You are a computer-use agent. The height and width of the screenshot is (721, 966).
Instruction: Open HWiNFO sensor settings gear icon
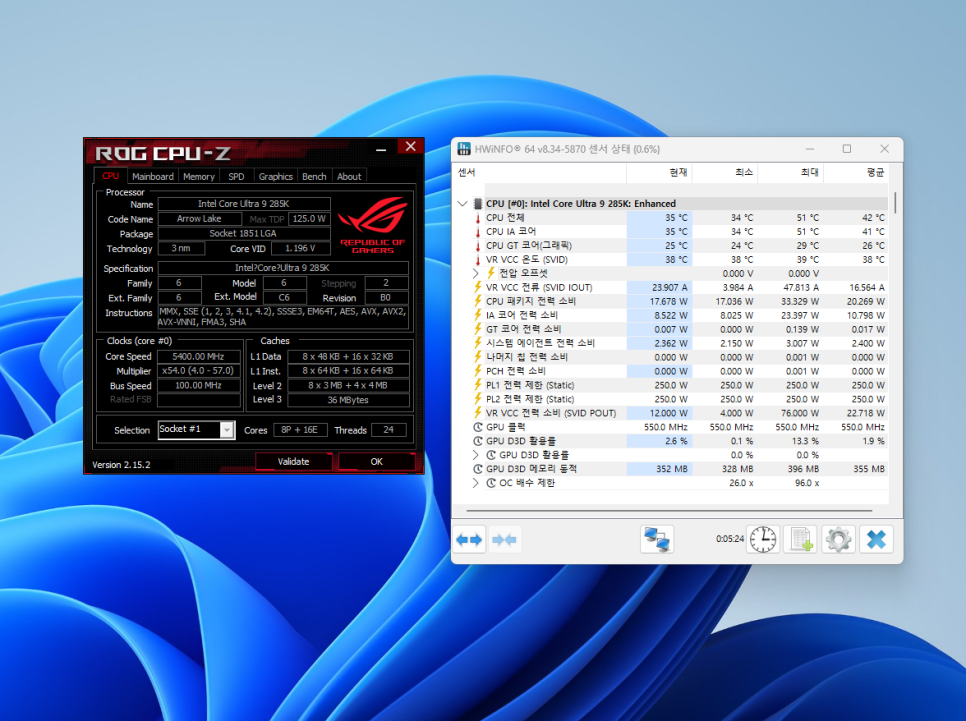point(837,539)
